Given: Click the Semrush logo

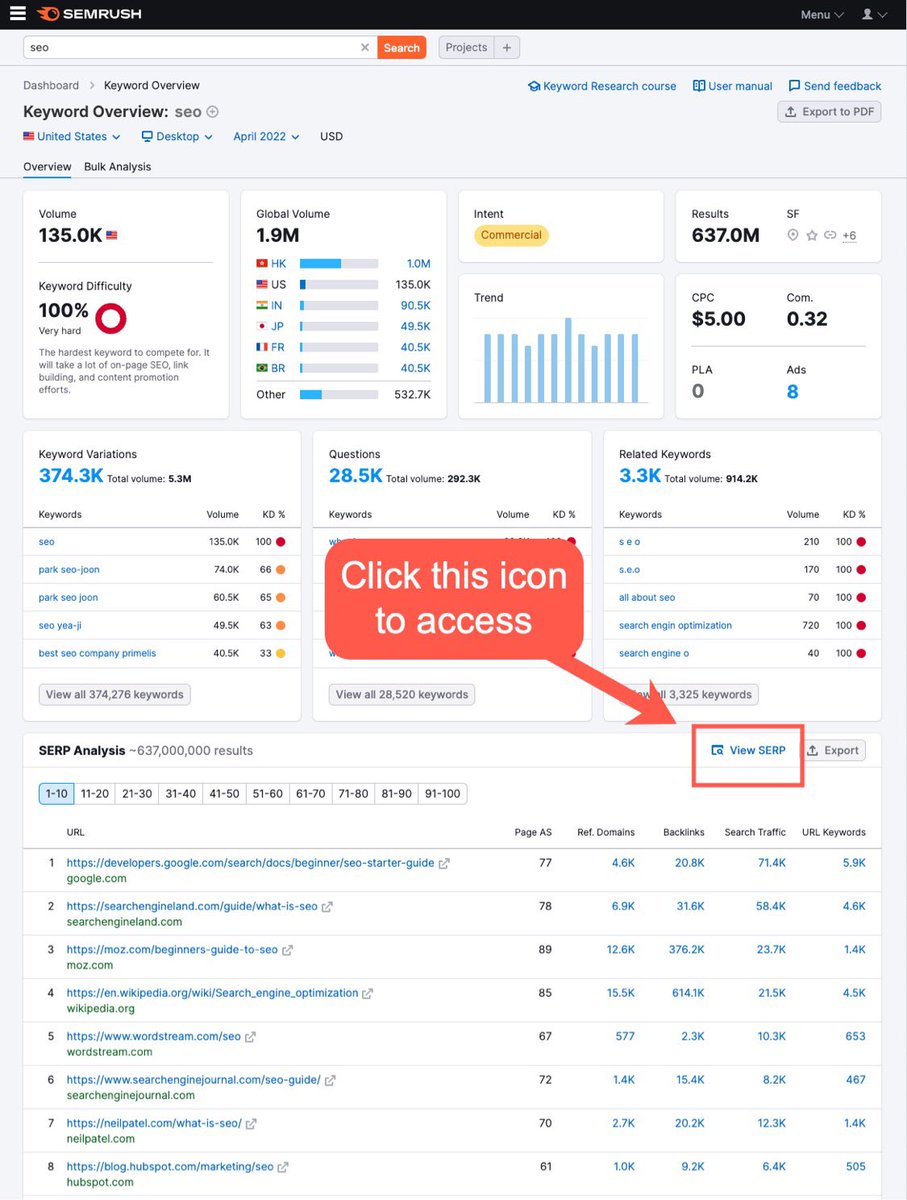Looking at the screenshot, I should coord(89,14).
